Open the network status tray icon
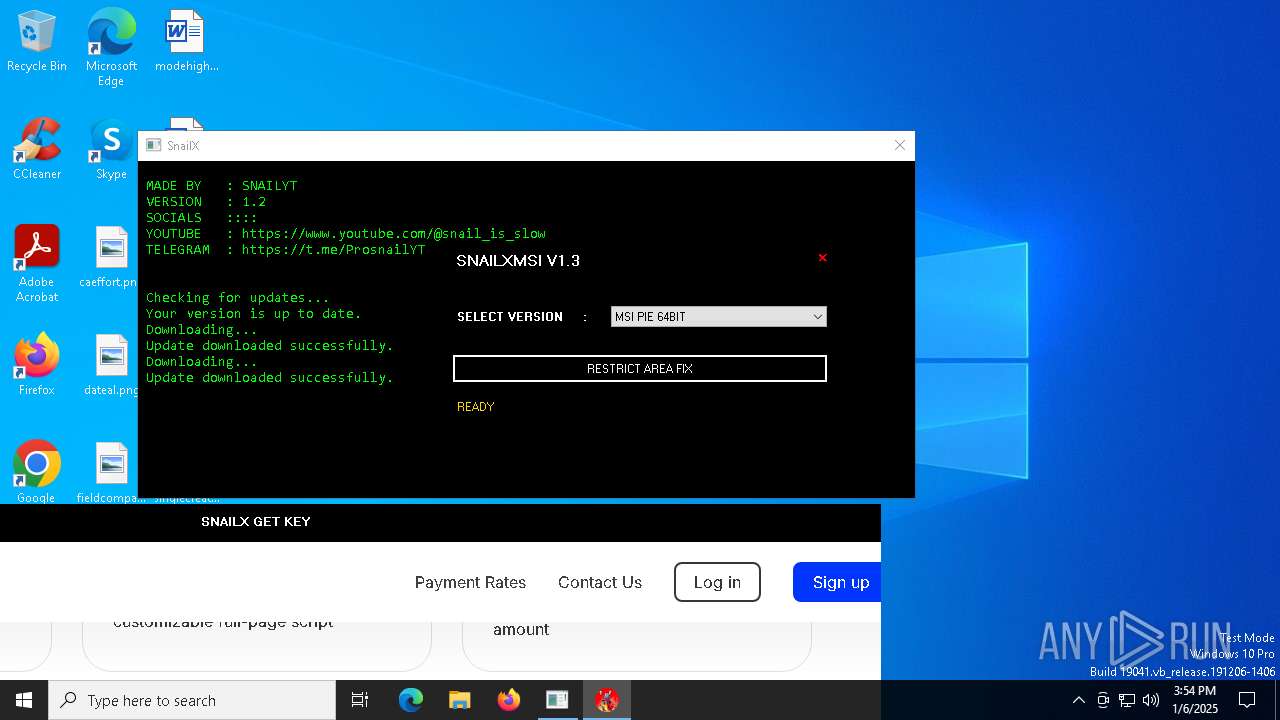 pos(1127,700)
